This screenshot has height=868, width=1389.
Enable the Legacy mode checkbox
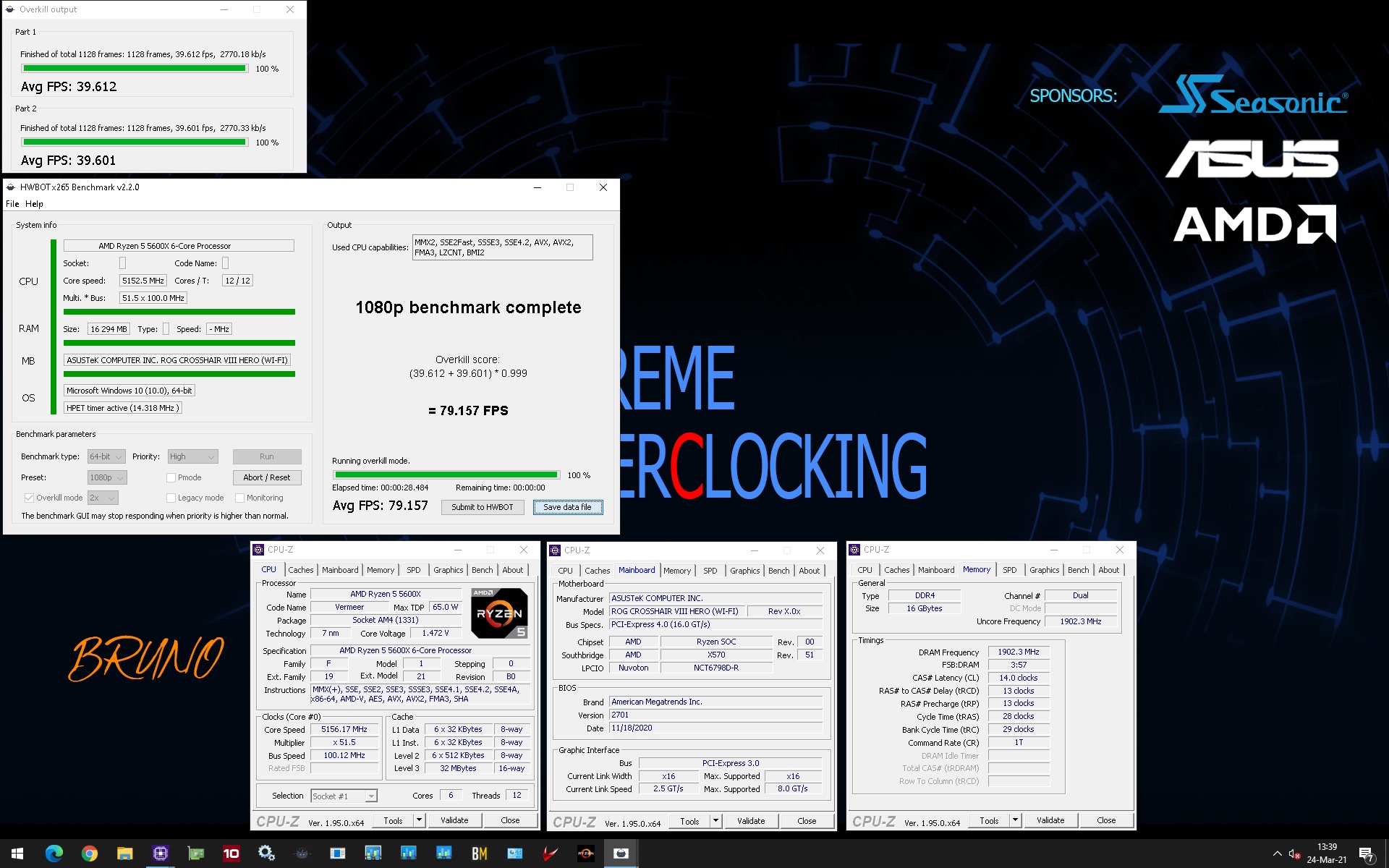tap(171, 498)
